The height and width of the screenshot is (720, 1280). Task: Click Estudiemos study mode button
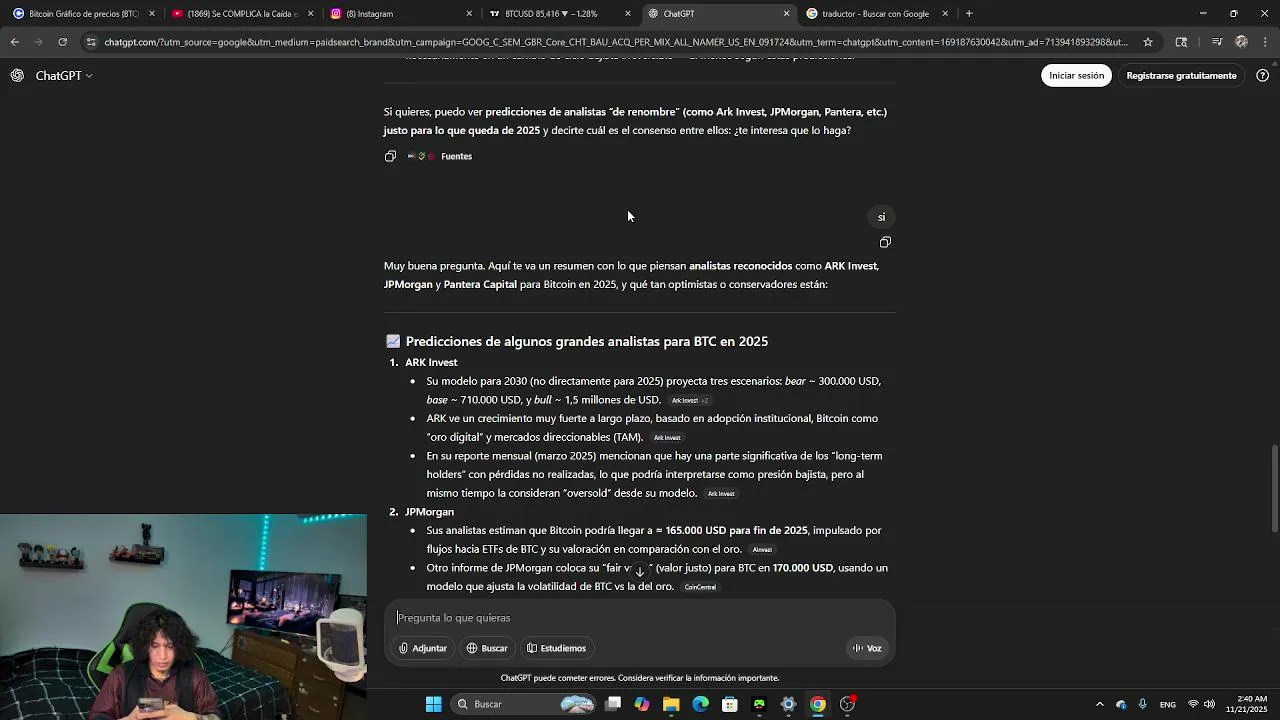point(556,648)
